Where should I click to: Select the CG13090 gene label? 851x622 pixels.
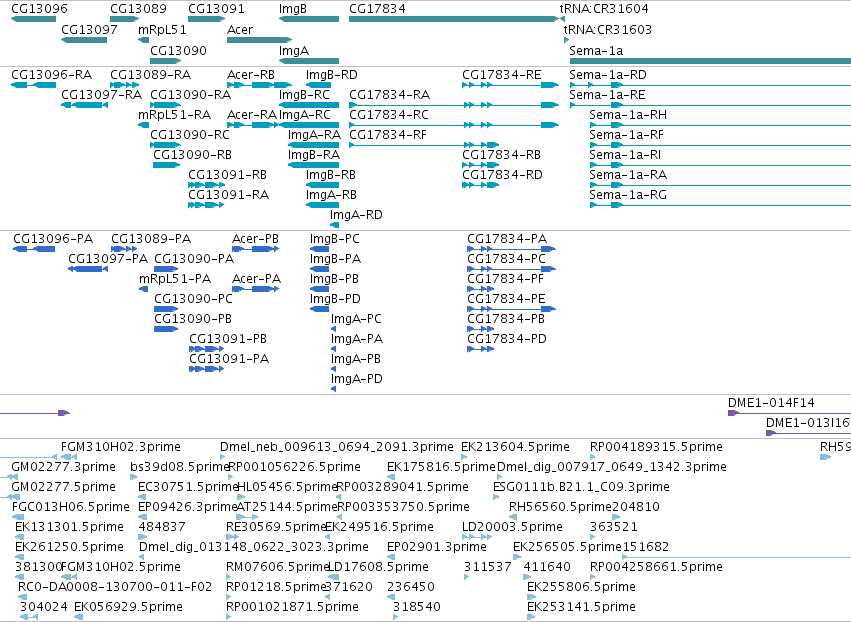(x=178, y=50)
